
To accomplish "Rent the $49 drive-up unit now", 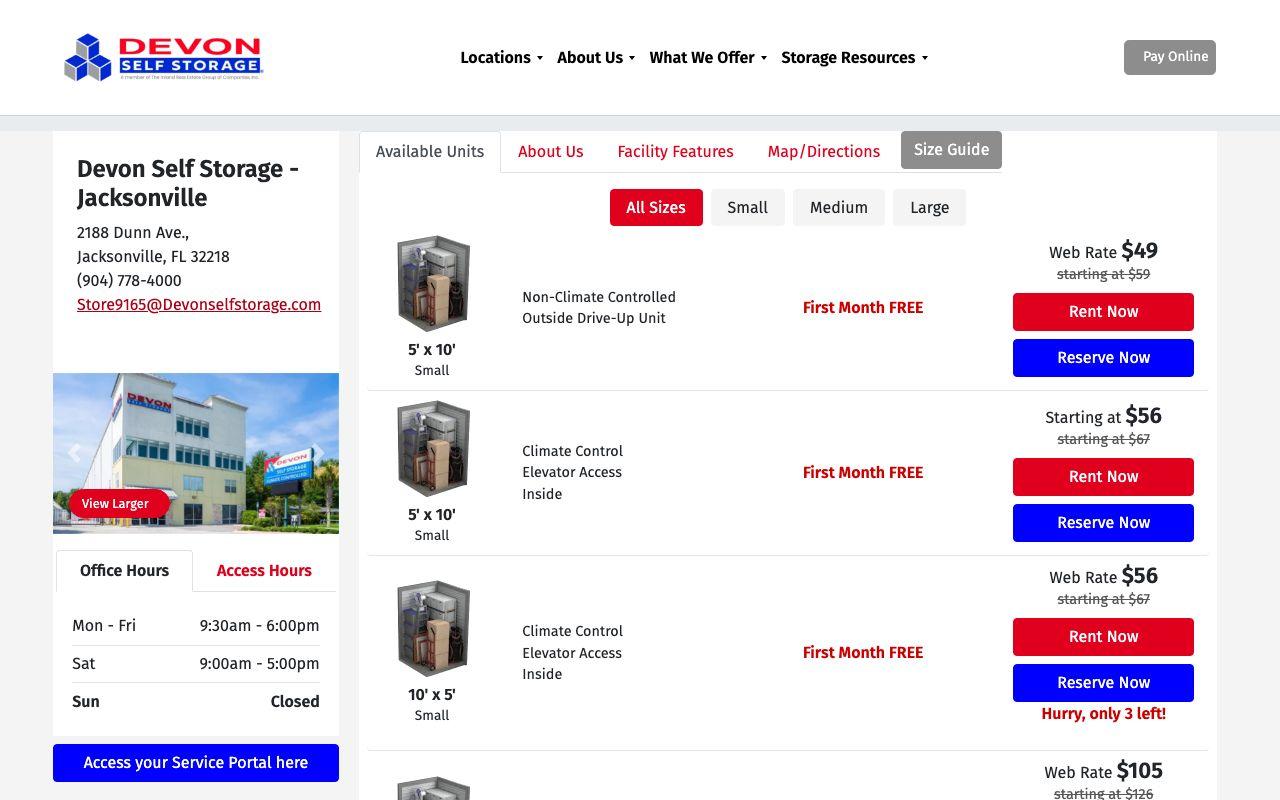I will [x=1103, y=312].
